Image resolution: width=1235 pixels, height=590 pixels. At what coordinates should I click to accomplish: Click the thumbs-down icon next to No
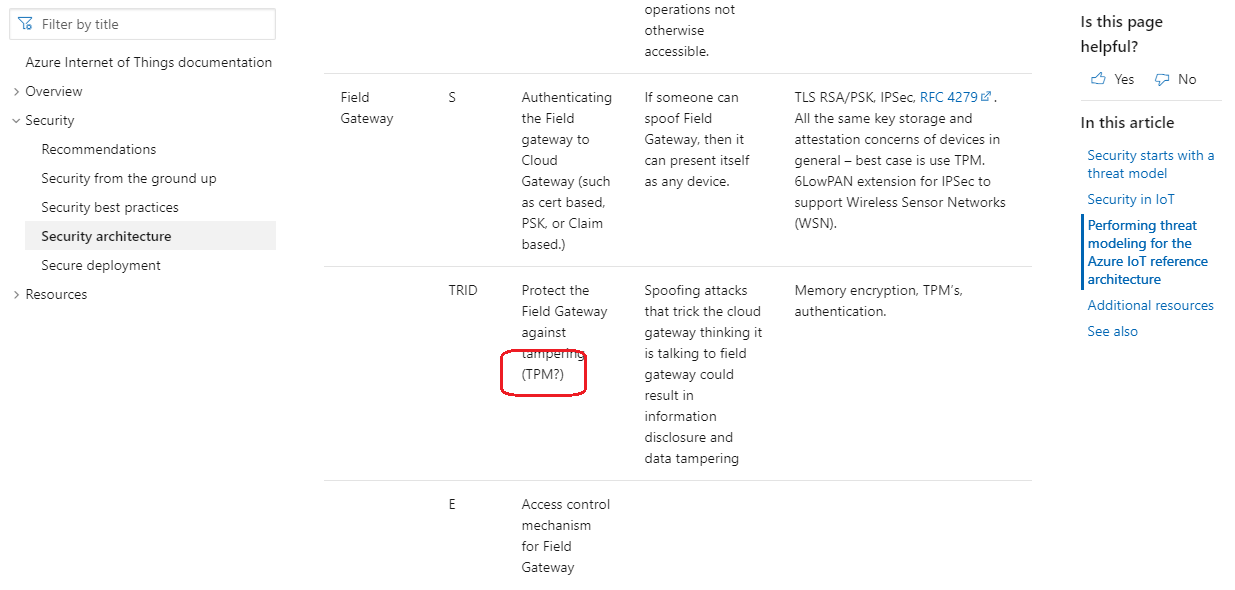[1161, 78]
